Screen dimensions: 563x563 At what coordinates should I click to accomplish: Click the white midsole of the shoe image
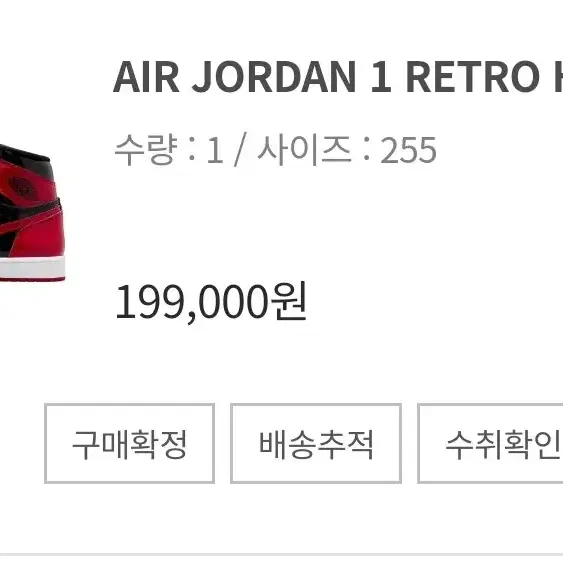tap(32, 267)
